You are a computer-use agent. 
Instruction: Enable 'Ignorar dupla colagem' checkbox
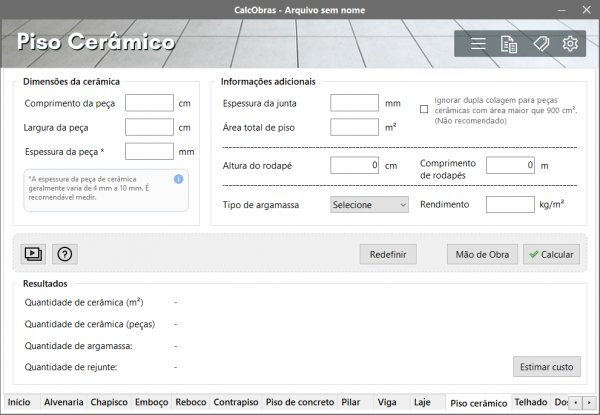tap(424, 109)
